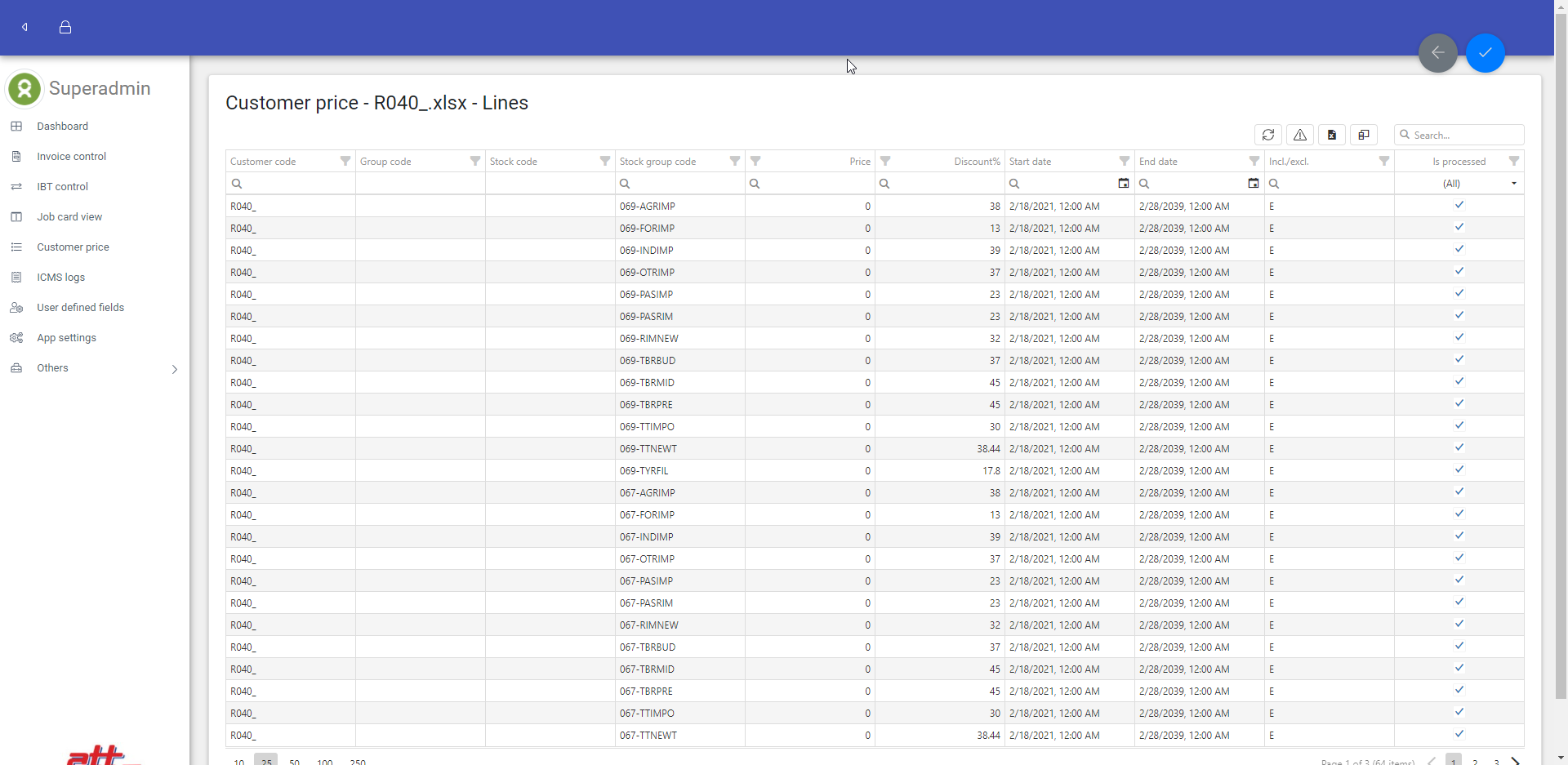Toggle Is processed check for 067-PASRIM
Image resolution: width=1568 pixels, height=765 pixels.
point(1459,603)
